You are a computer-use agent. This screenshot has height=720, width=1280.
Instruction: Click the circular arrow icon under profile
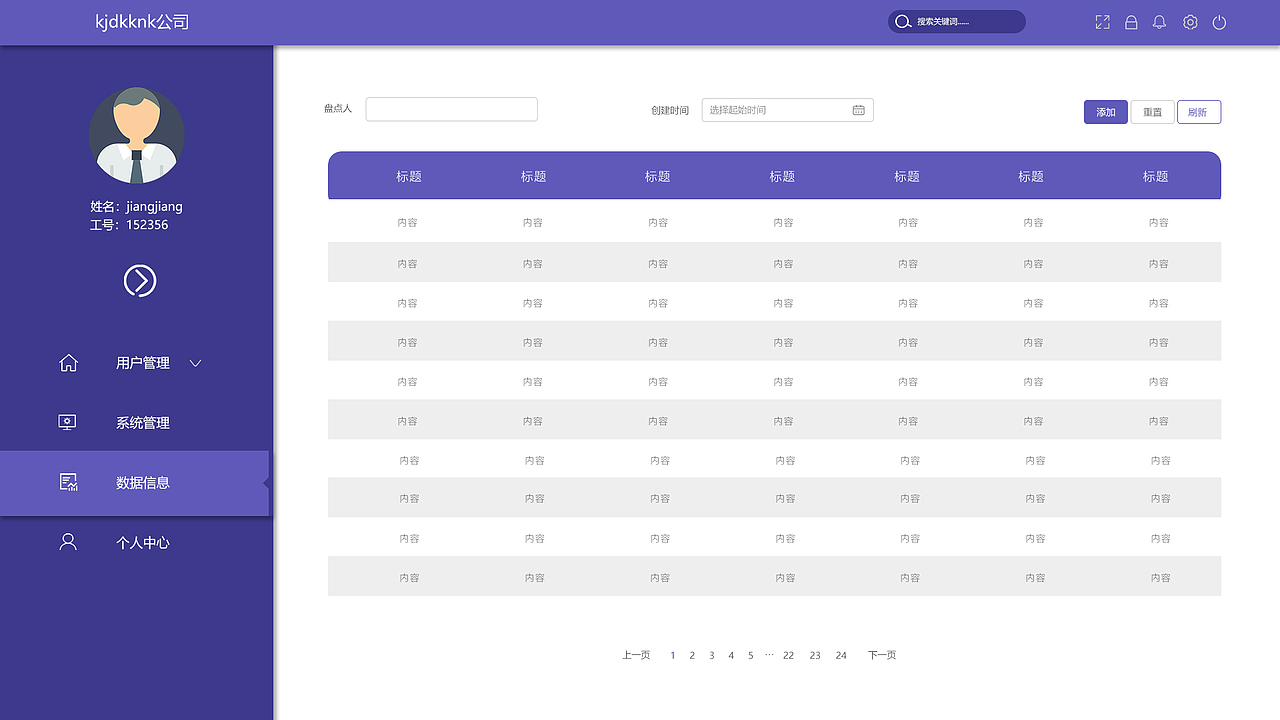click(x=140, y=281)
